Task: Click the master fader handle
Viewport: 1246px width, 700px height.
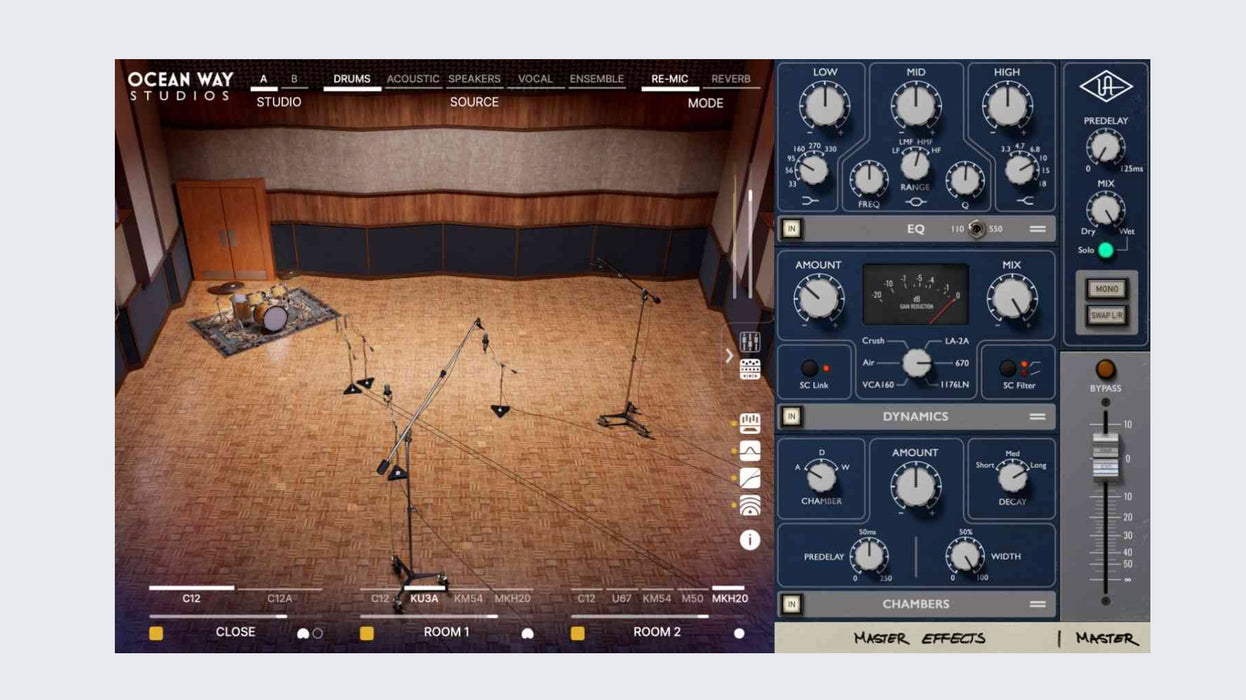Action: coord(1105,458)
